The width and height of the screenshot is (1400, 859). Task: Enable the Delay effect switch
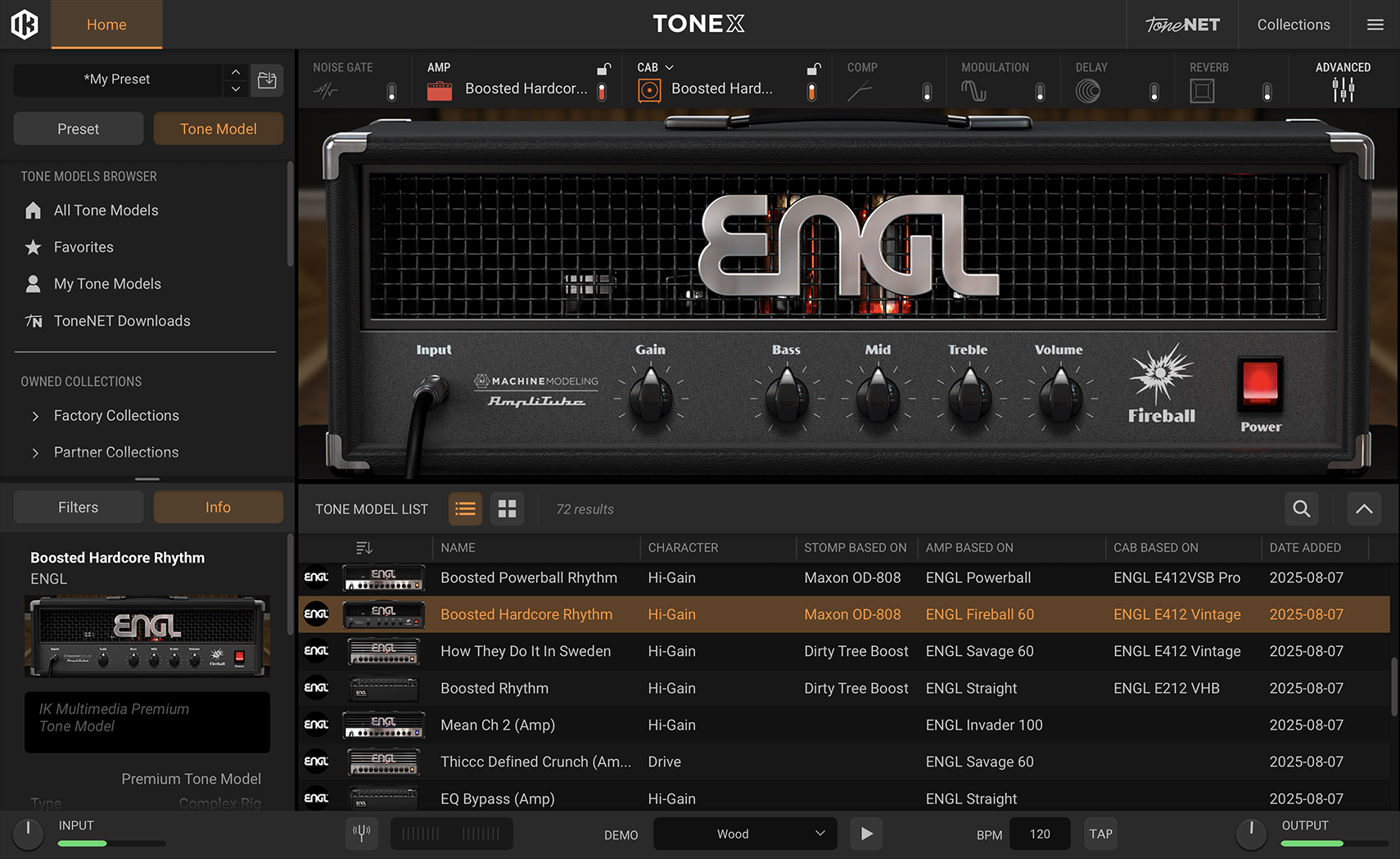[1154, 92]
